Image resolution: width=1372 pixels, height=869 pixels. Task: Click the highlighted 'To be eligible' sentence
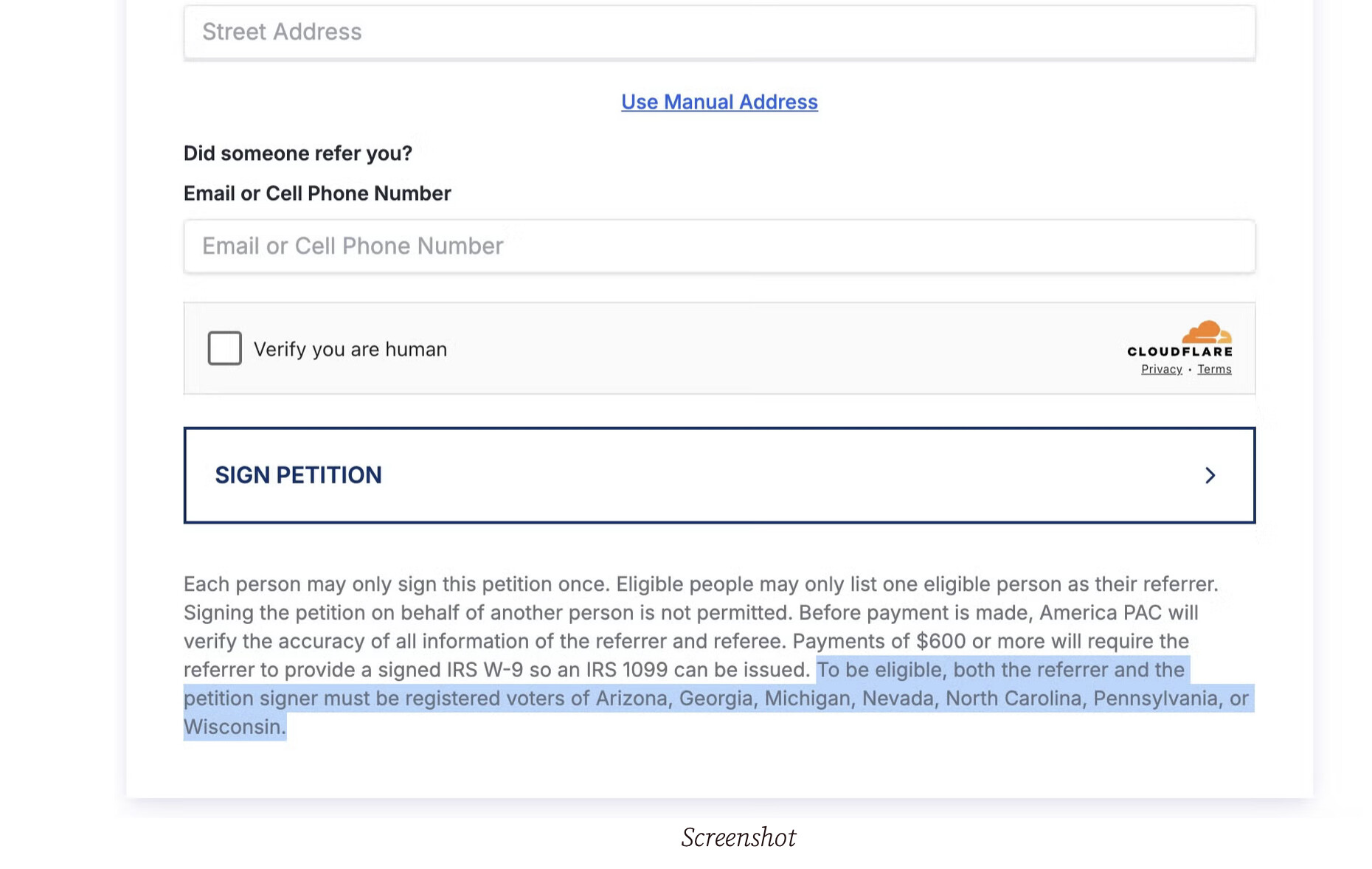pos(719,698)
